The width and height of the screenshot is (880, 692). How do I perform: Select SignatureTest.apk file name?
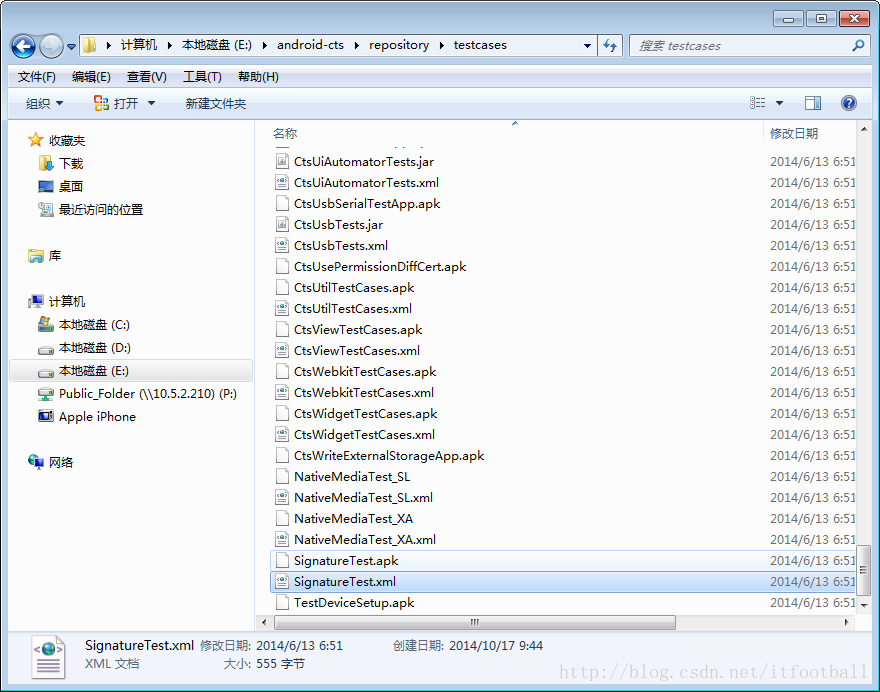(x=346, y=561)
